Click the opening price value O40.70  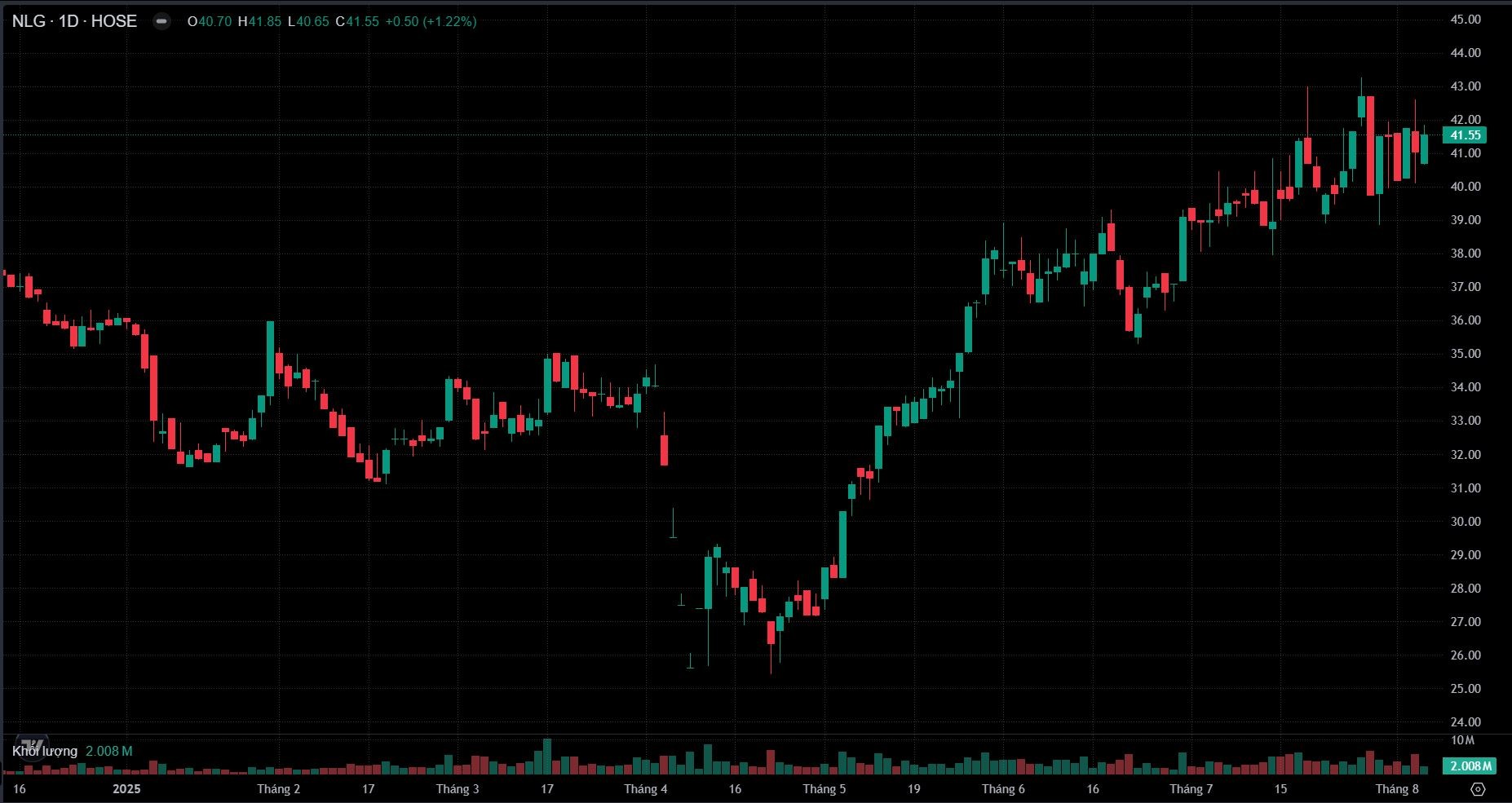[209, 21]
